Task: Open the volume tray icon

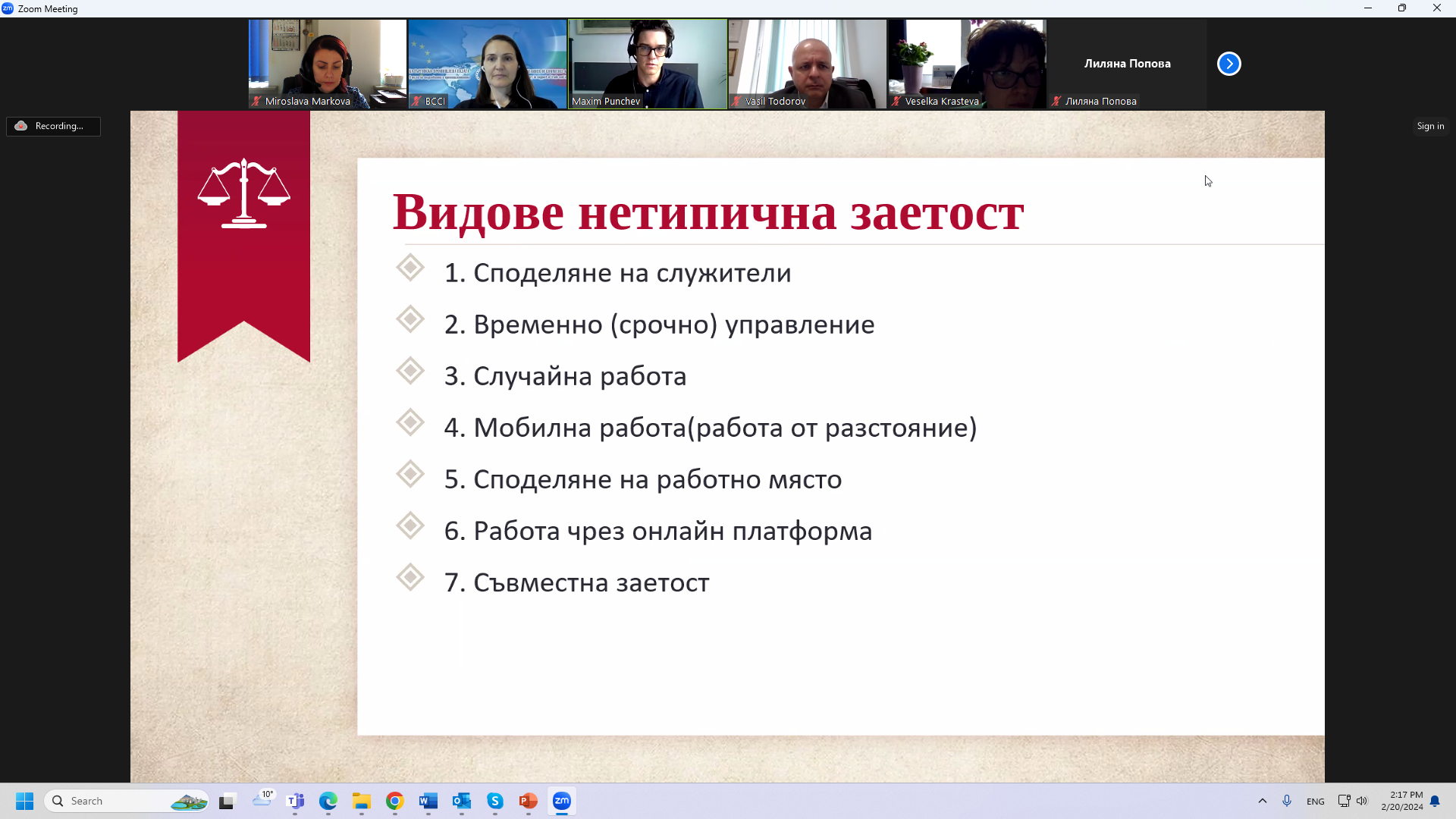Action: click(x=1362, y=801)
